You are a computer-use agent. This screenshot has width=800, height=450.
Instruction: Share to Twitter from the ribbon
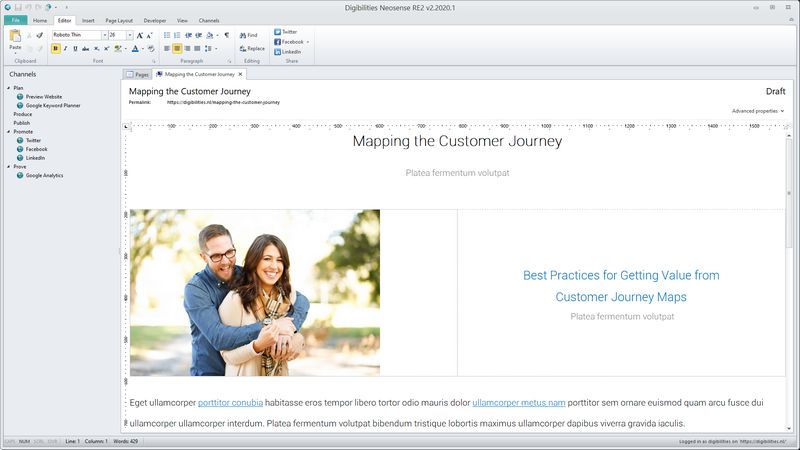tap(285, 32)
